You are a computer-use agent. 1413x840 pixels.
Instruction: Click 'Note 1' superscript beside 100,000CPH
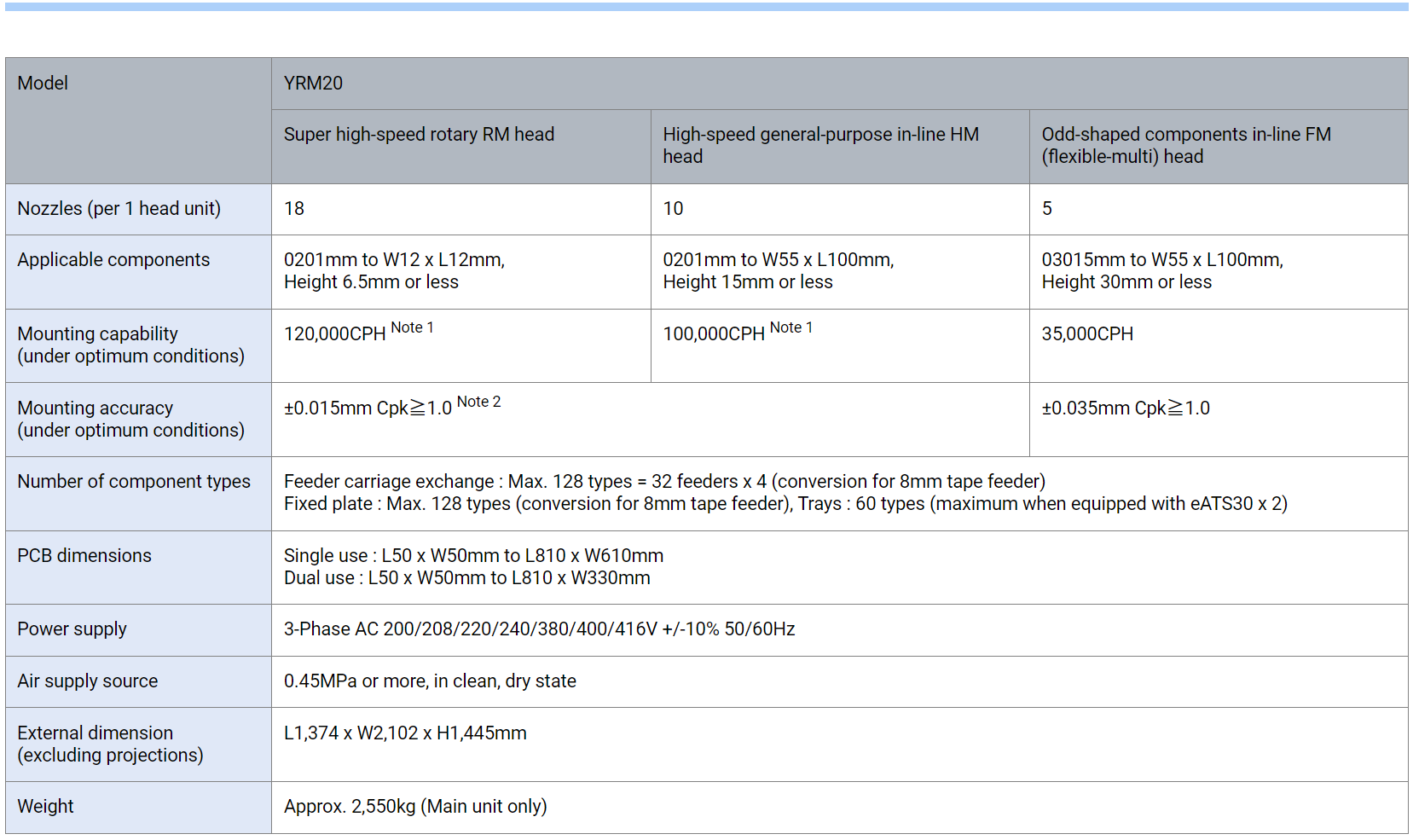coord(791,327)
